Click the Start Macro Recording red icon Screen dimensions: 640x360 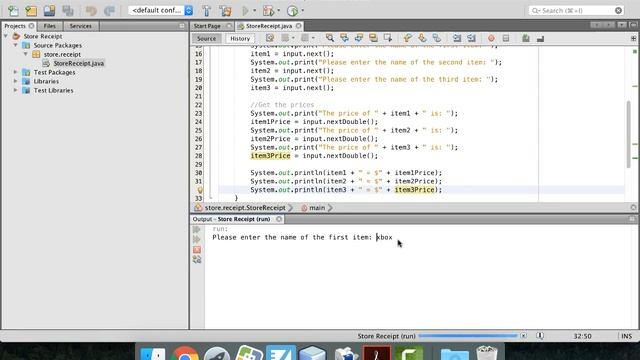click(491, 38)
